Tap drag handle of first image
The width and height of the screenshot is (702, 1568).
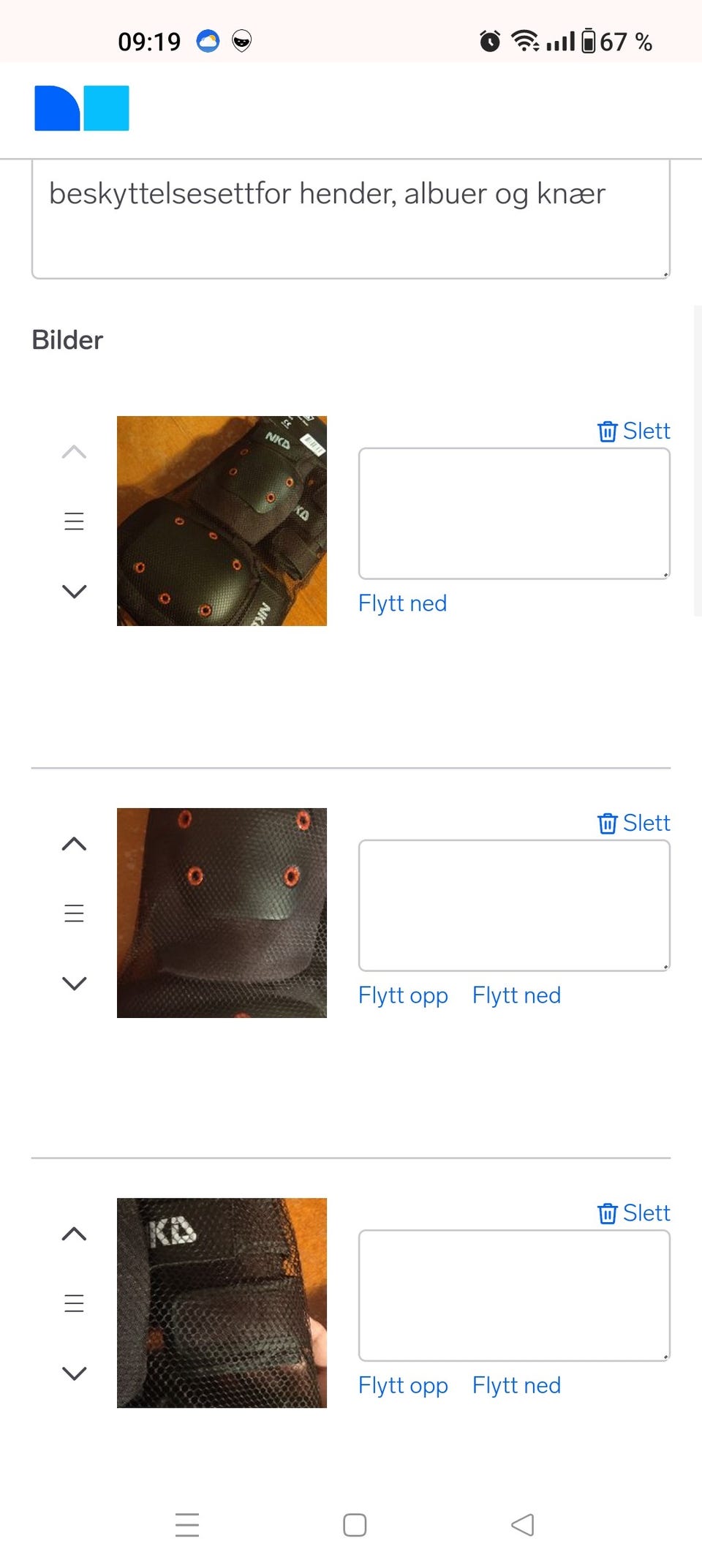[74, 521]
